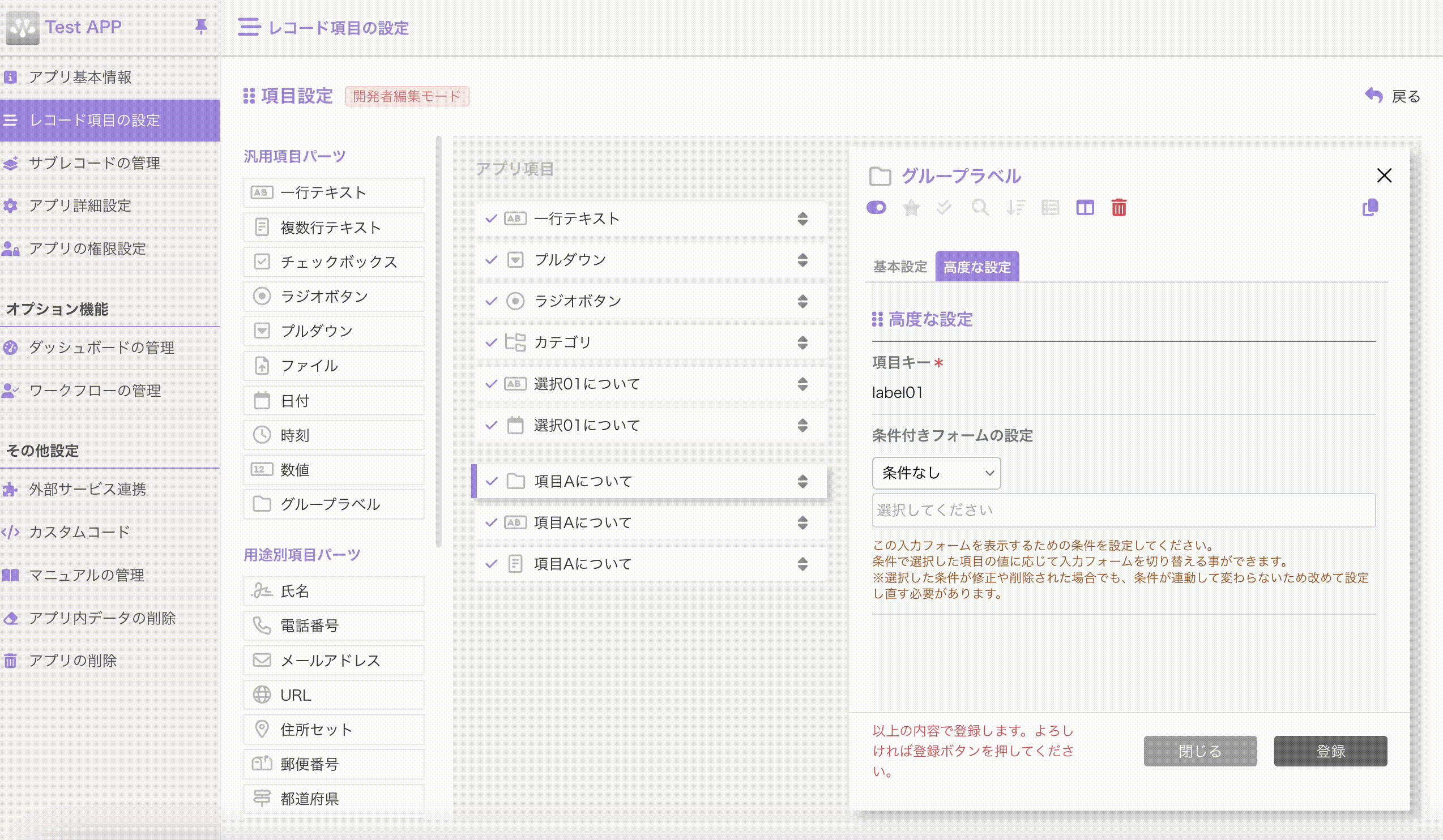Click the 選択してください field
This screenshot has width=1443, height=840.
[1124, 510]
